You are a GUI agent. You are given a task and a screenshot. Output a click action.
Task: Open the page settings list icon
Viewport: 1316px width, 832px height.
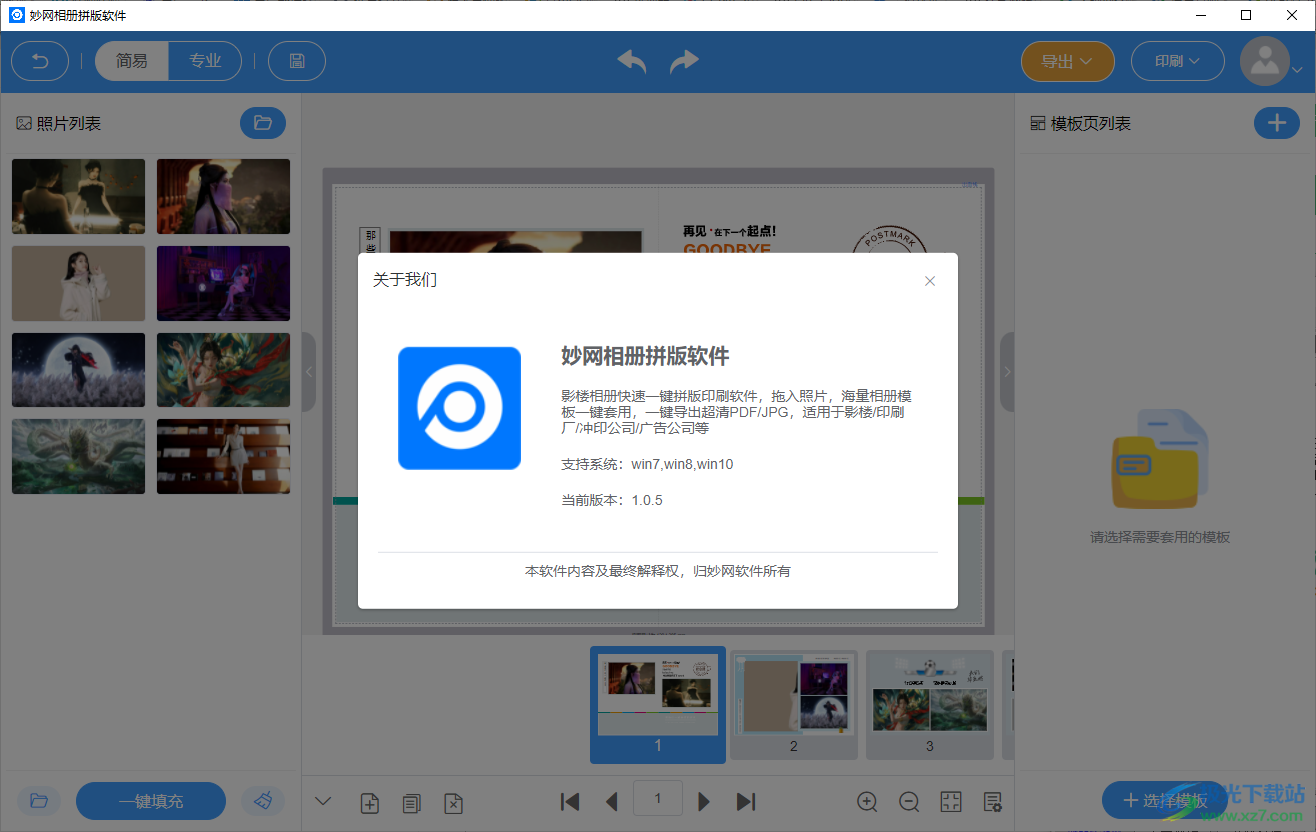pyautogui.click(x=993, y=801)
